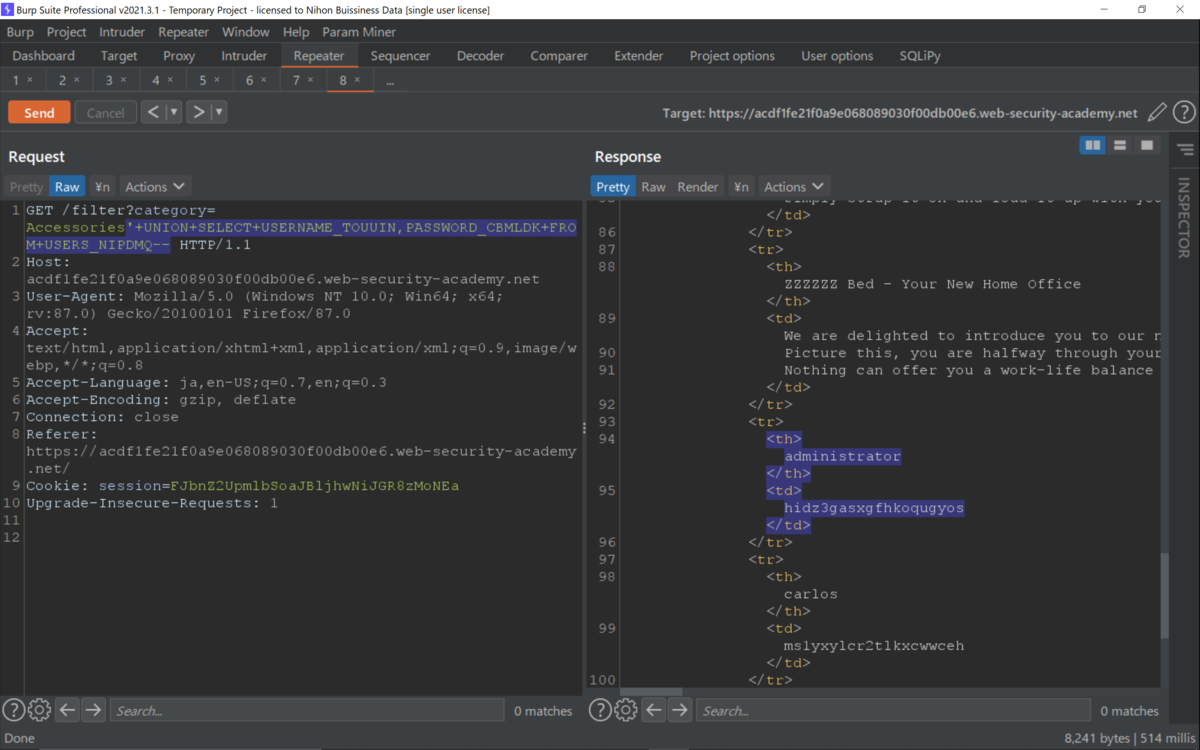Switch to combined tabs layout

click(x=1147, y=146)
